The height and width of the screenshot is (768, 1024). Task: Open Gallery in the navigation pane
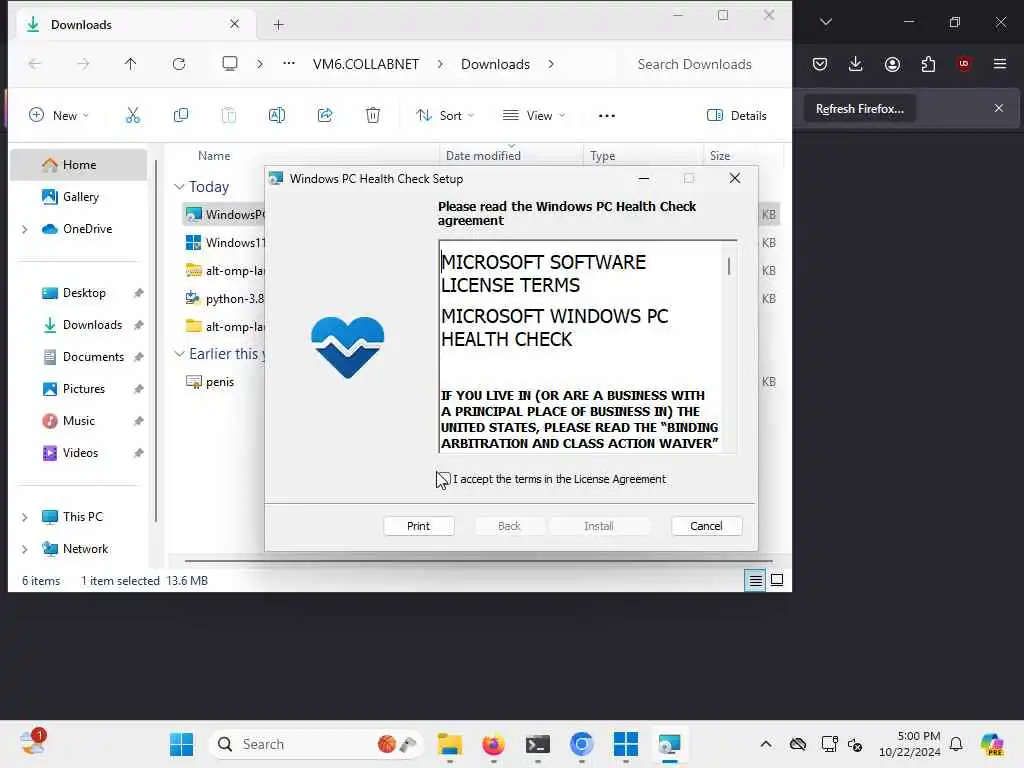pyautogui.click(x=80, y=197)
